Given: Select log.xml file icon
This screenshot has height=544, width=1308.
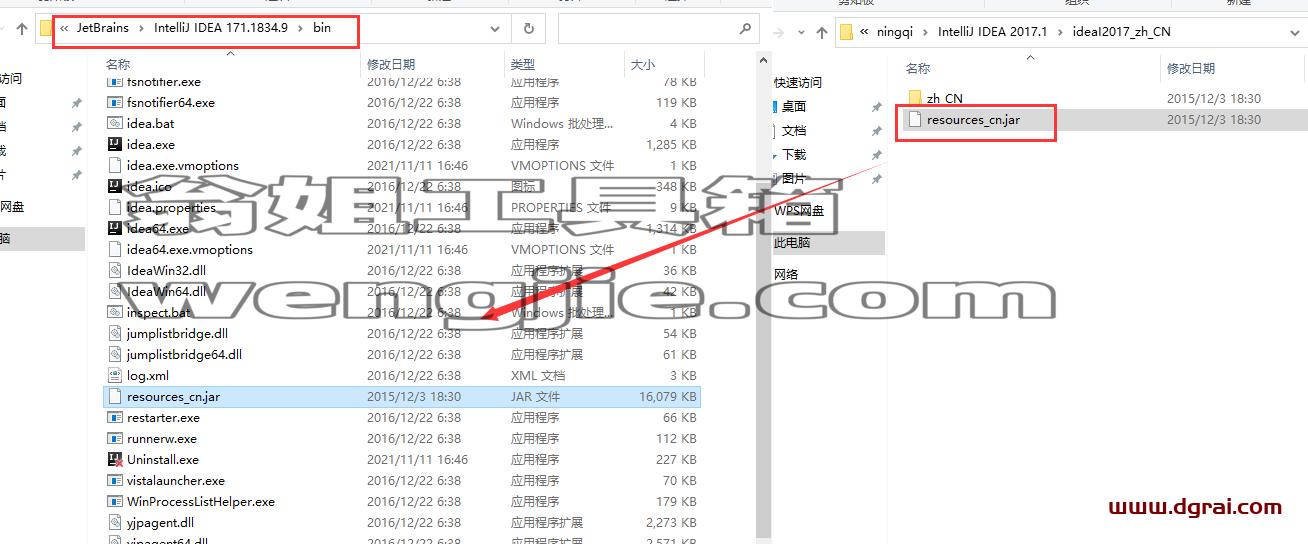Looking at the screenshot, I should pyautogui.click(x=115, y=376).
